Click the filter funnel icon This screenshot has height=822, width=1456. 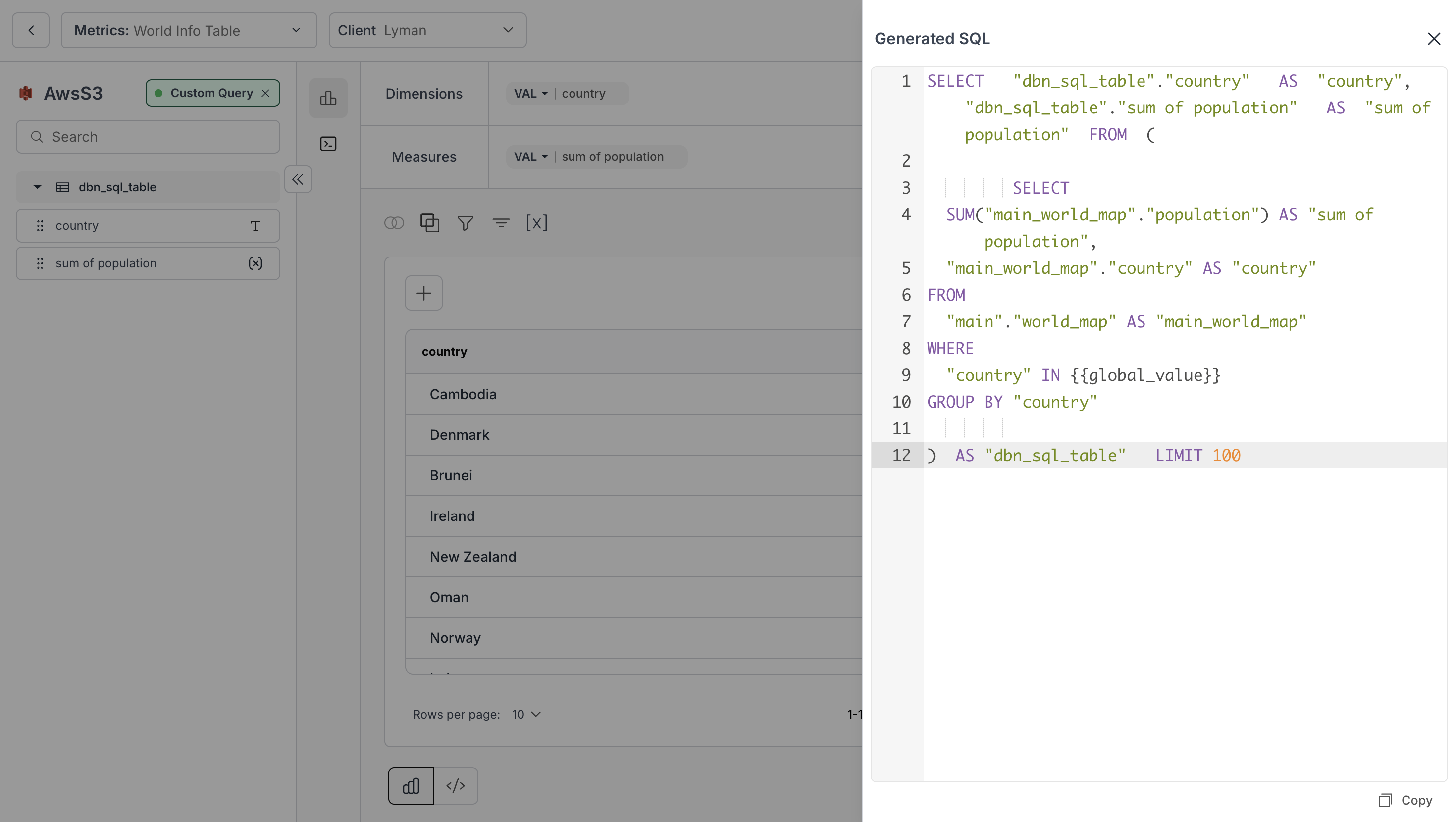[465, 223]
